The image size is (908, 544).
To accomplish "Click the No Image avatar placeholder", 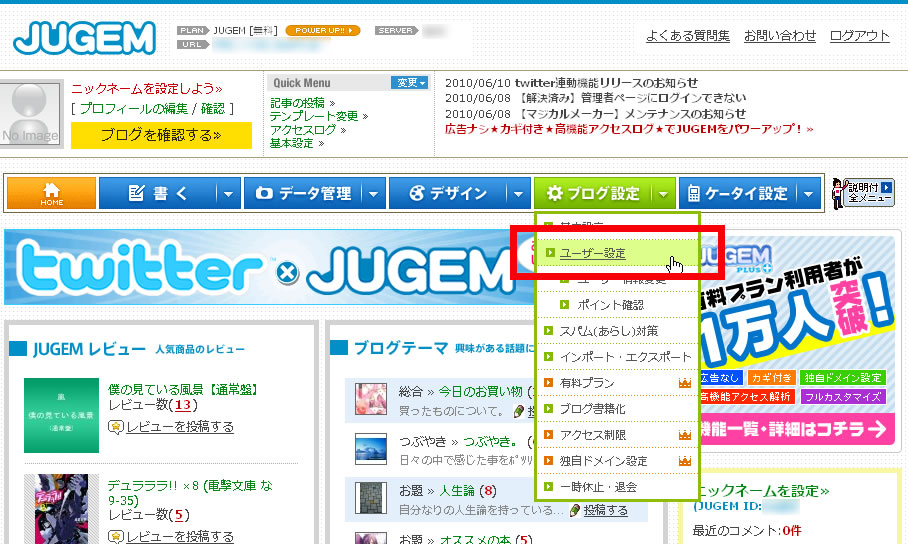I will coord(31,114).
